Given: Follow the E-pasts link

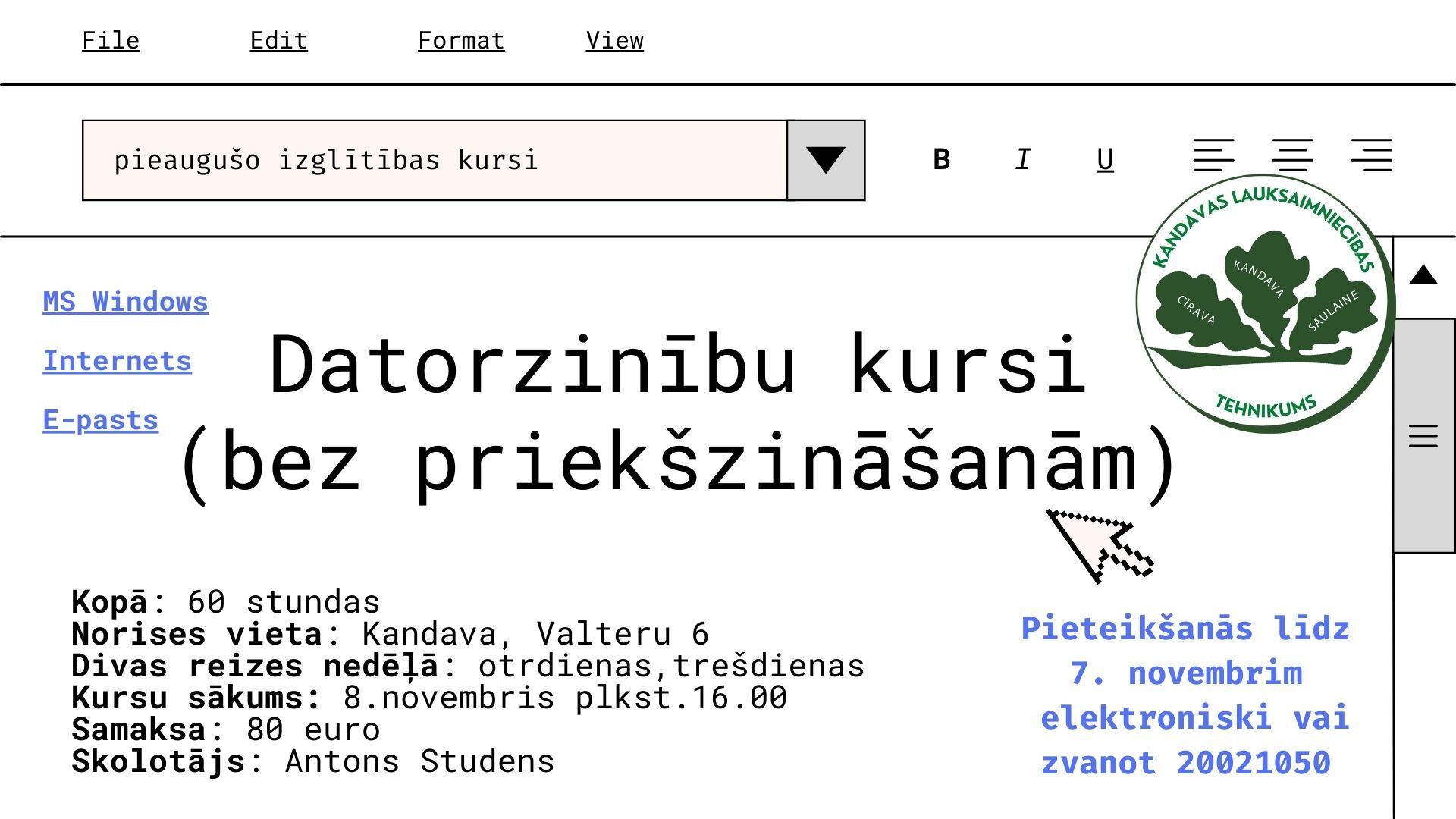Looking at the screenshot, I should coord(100,420).
